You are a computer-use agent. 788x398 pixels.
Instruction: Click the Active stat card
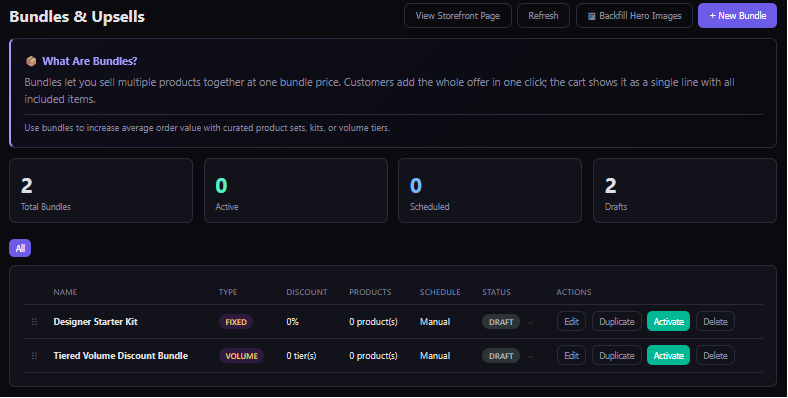click(x=296, y=190)
